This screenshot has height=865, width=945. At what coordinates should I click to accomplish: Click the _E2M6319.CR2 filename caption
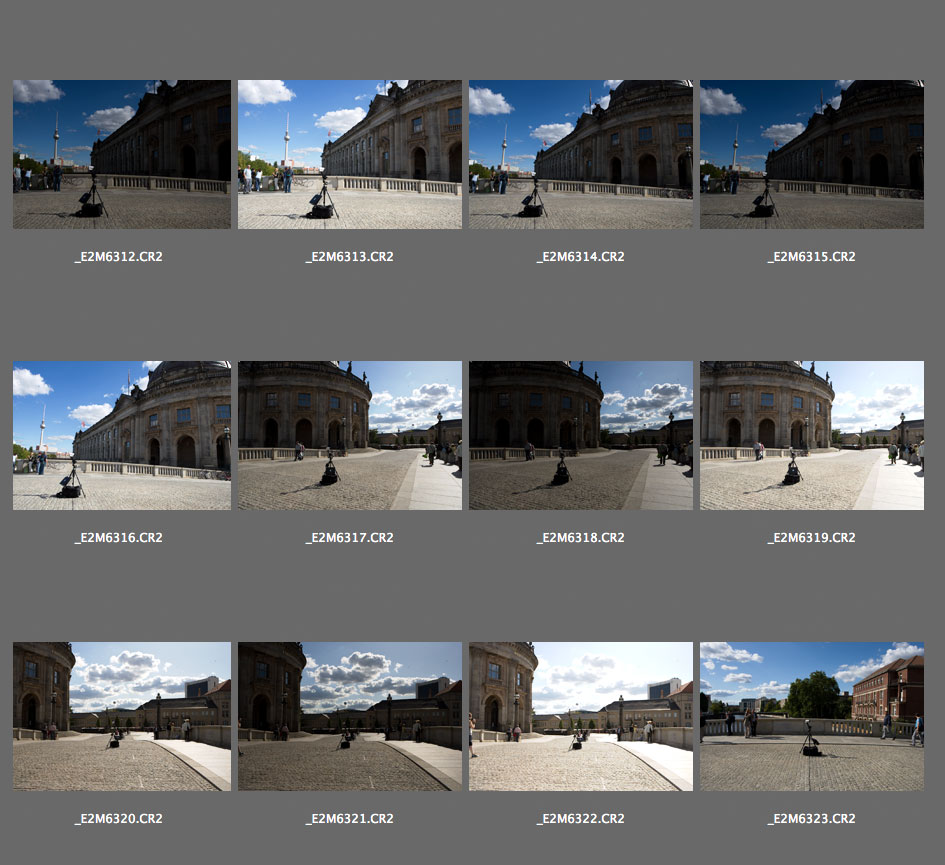click(811, 538)
